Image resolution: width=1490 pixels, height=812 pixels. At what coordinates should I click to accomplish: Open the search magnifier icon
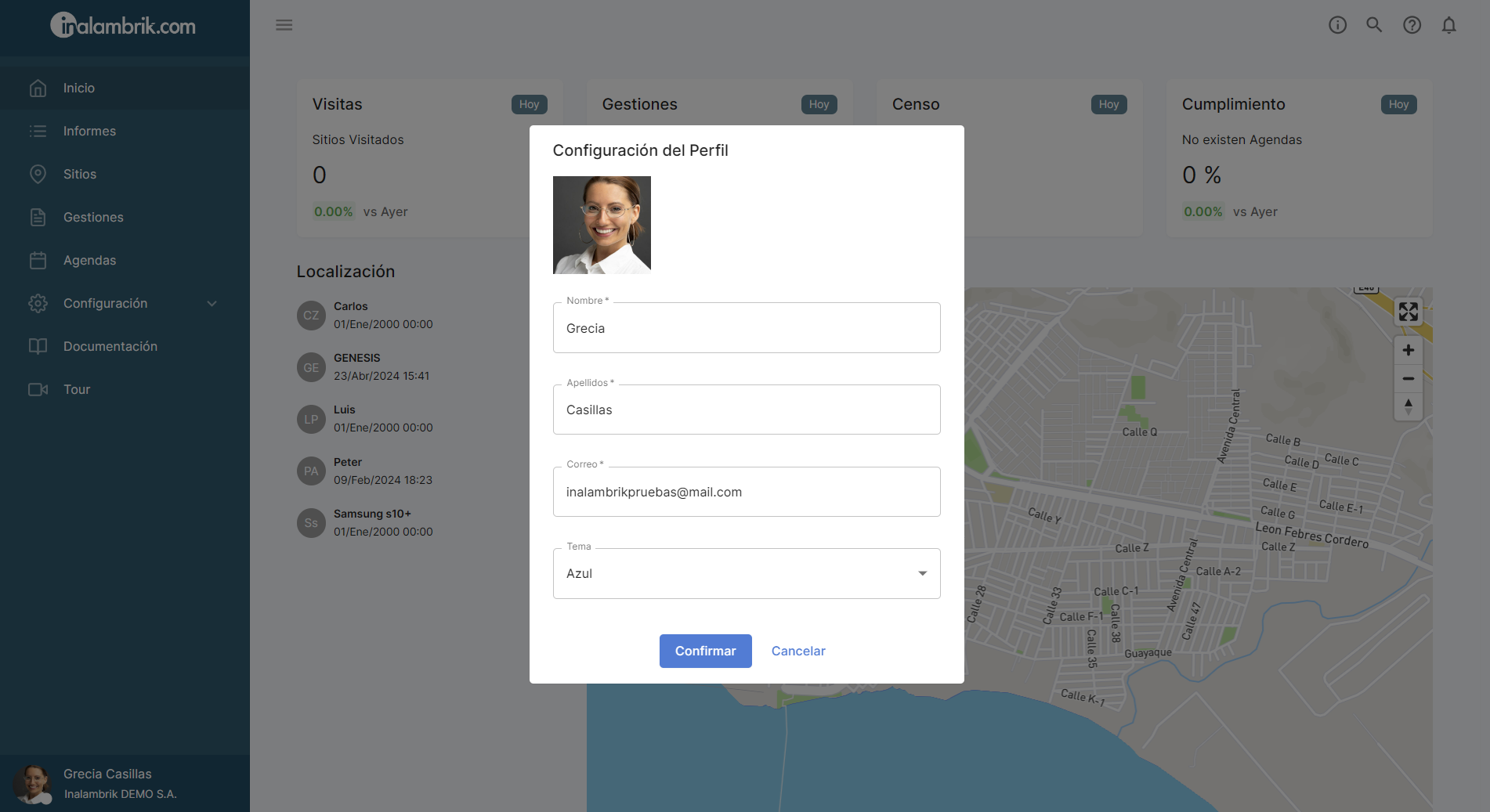point(1374,25)
